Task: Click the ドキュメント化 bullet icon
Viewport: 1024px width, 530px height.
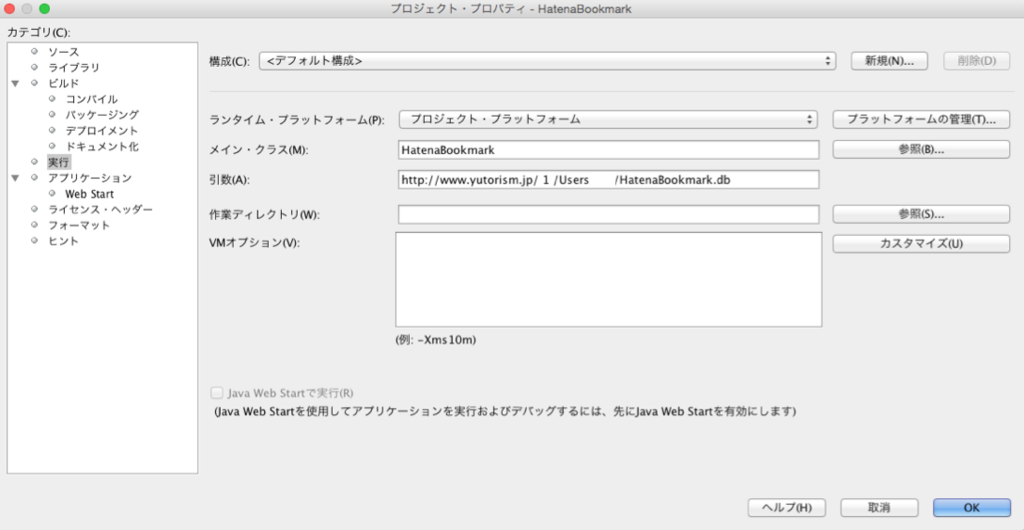Action: point(52,146)
